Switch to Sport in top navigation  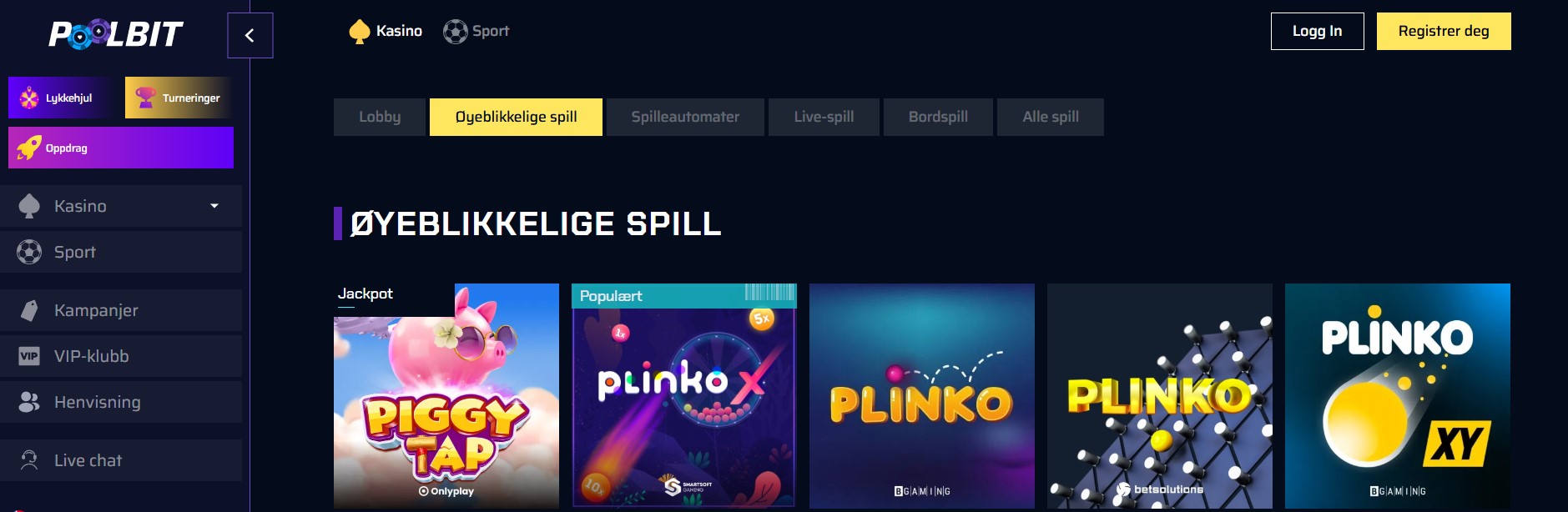476,32
